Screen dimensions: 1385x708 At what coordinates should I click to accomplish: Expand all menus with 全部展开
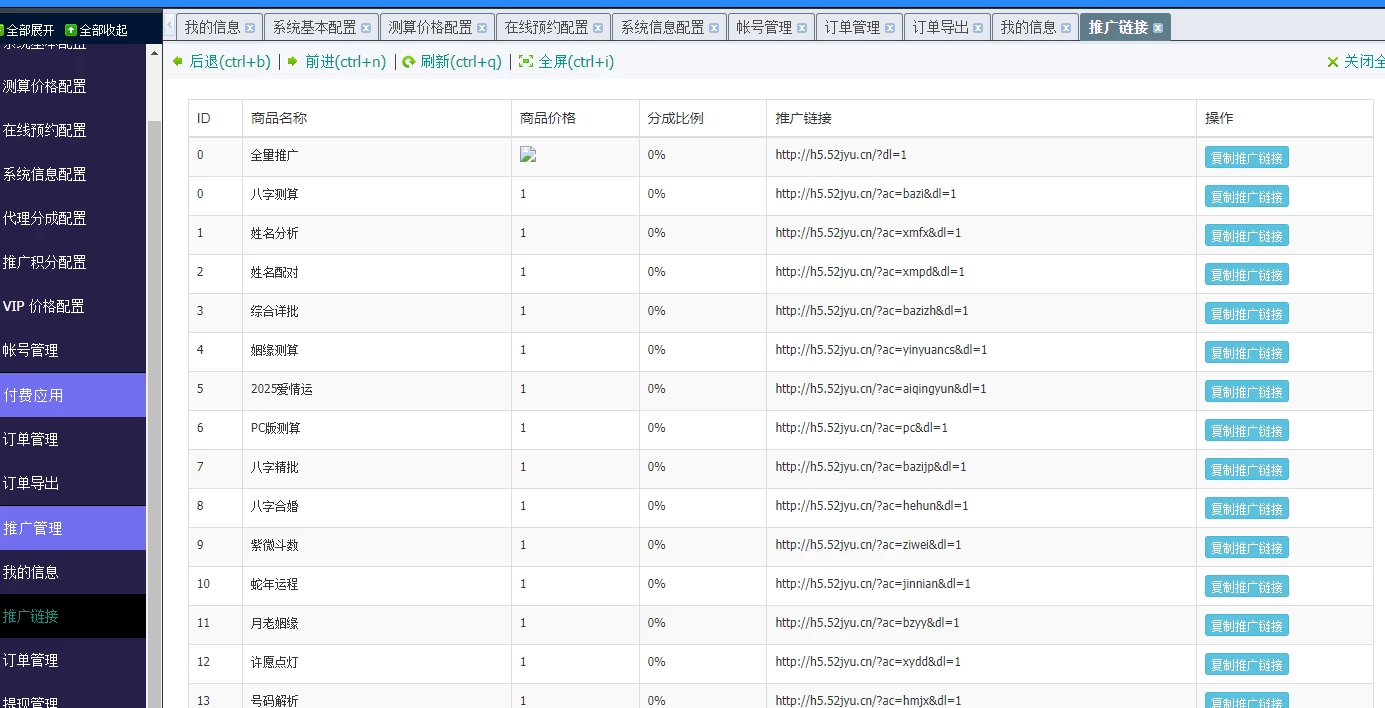click(x=28, y=30)
